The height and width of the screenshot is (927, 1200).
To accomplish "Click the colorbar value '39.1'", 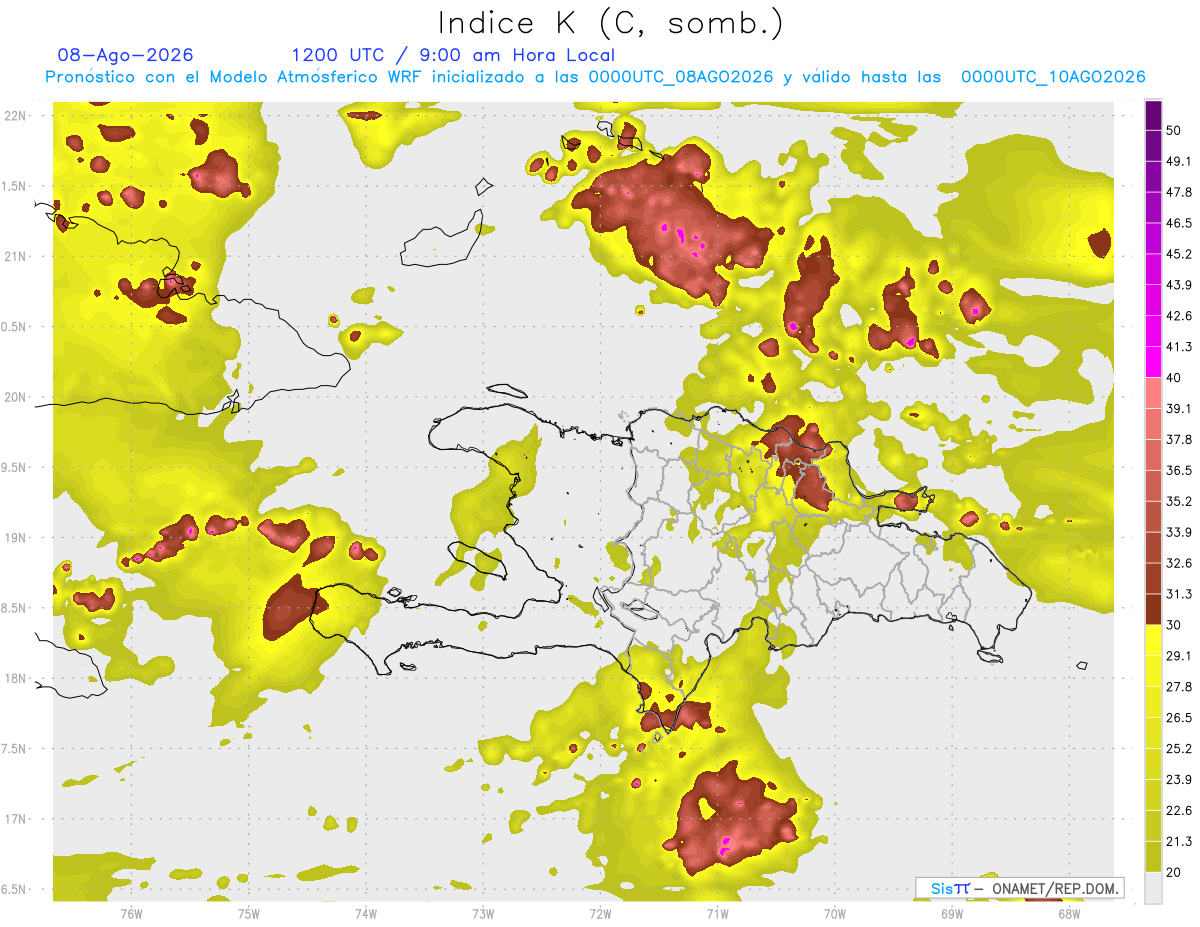I will click(1179, 409).
